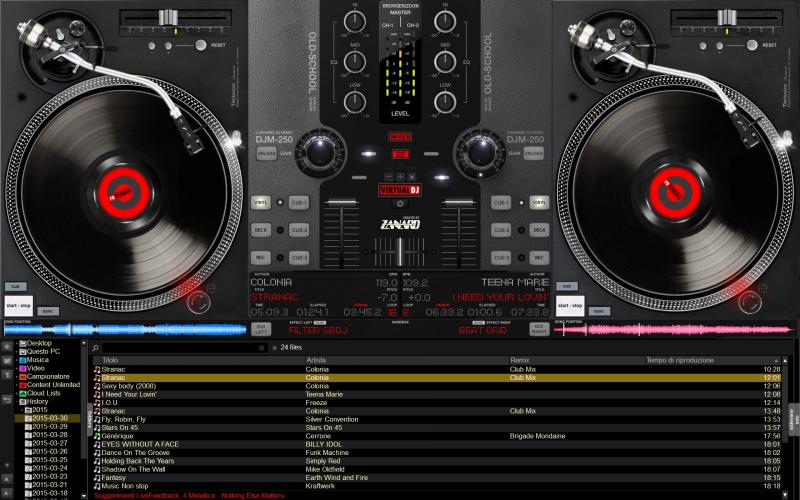Toggle VINYL mode on the right deck
The height and width of the screenshot is (500, 800).
point(539,203)
